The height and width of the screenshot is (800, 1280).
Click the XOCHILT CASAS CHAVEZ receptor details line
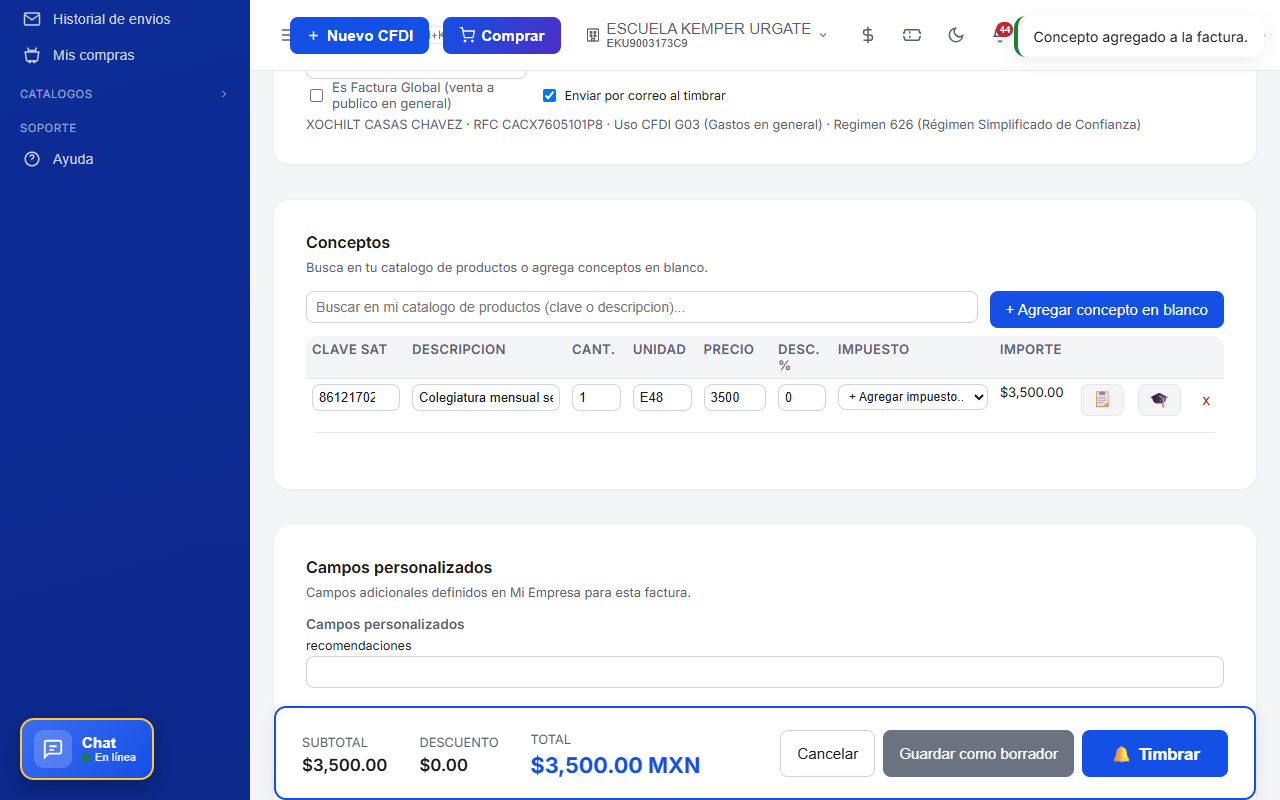(x=723, y=125)
